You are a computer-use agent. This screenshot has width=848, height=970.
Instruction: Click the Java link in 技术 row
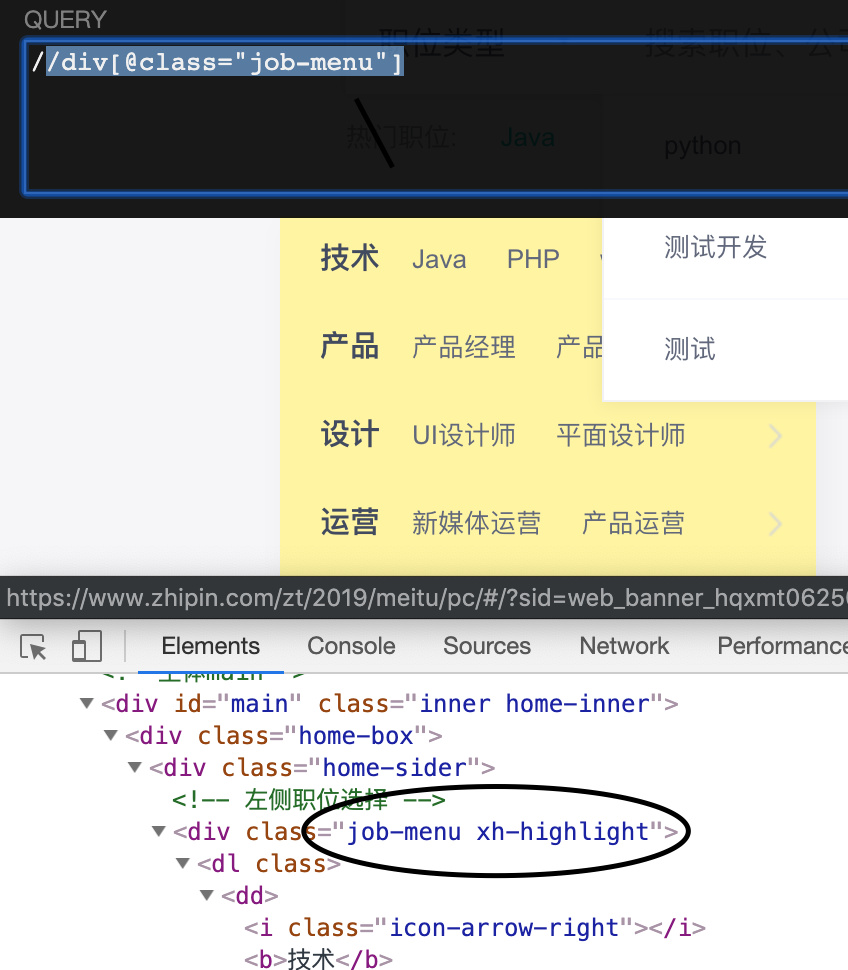pyautogui.click(x=439, y=259)
